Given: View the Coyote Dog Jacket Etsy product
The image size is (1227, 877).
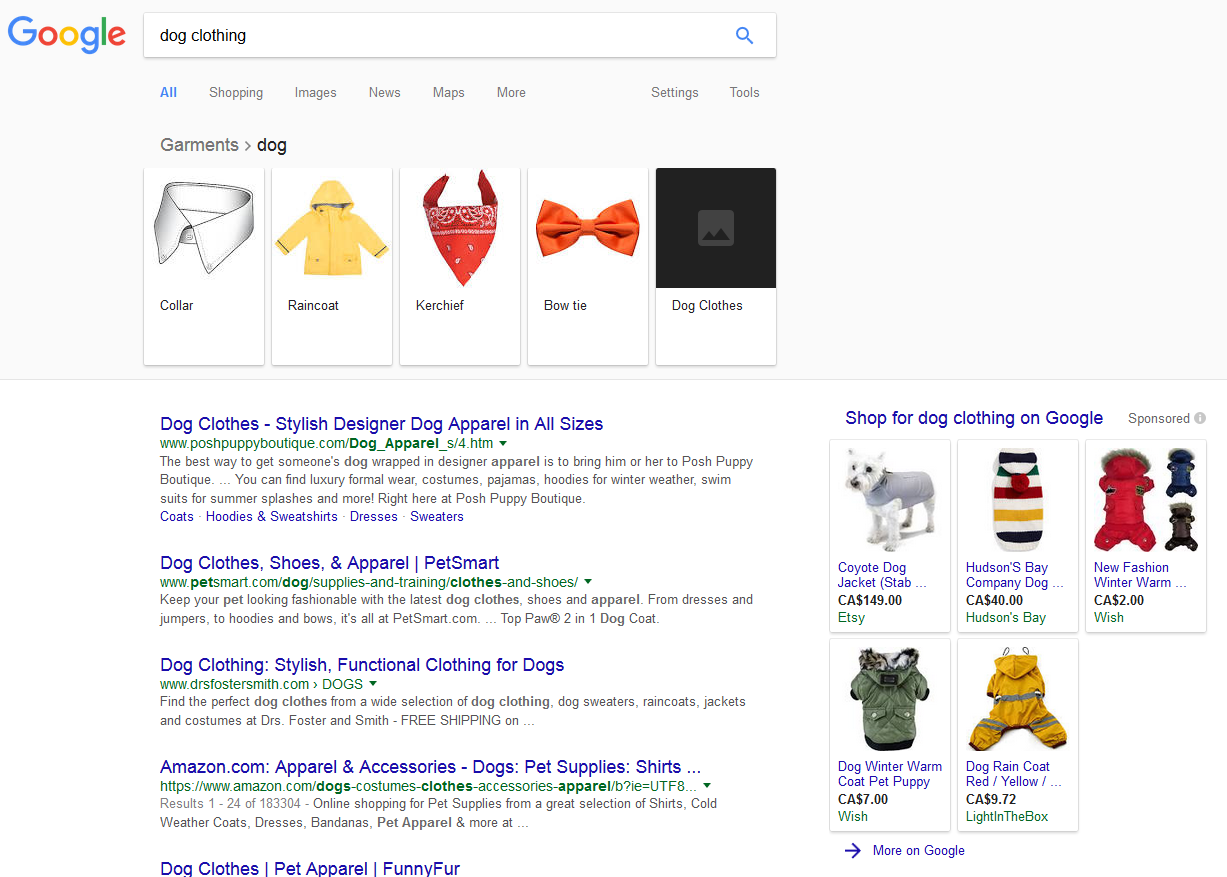Looking at the screenshot, I should pos(889,535).
